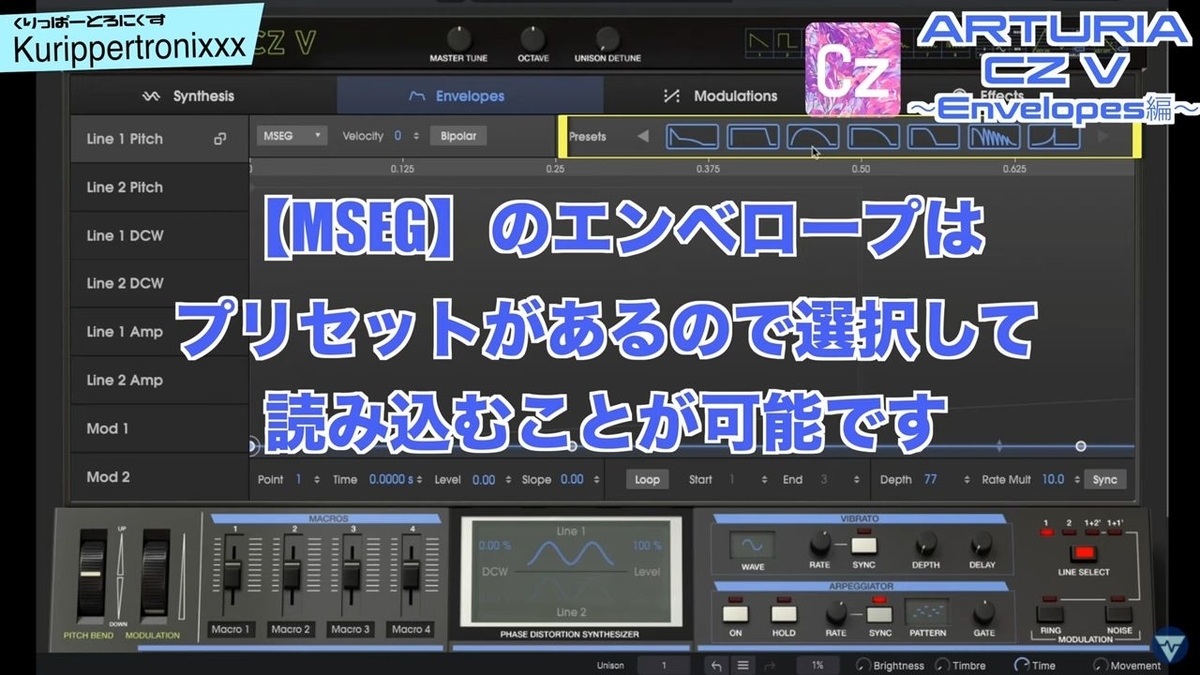The width and height of the screenshot is (1200, 675).
Task: Toggle the Bipolar button
Action: pyautogui.click(x=459, y=136)
